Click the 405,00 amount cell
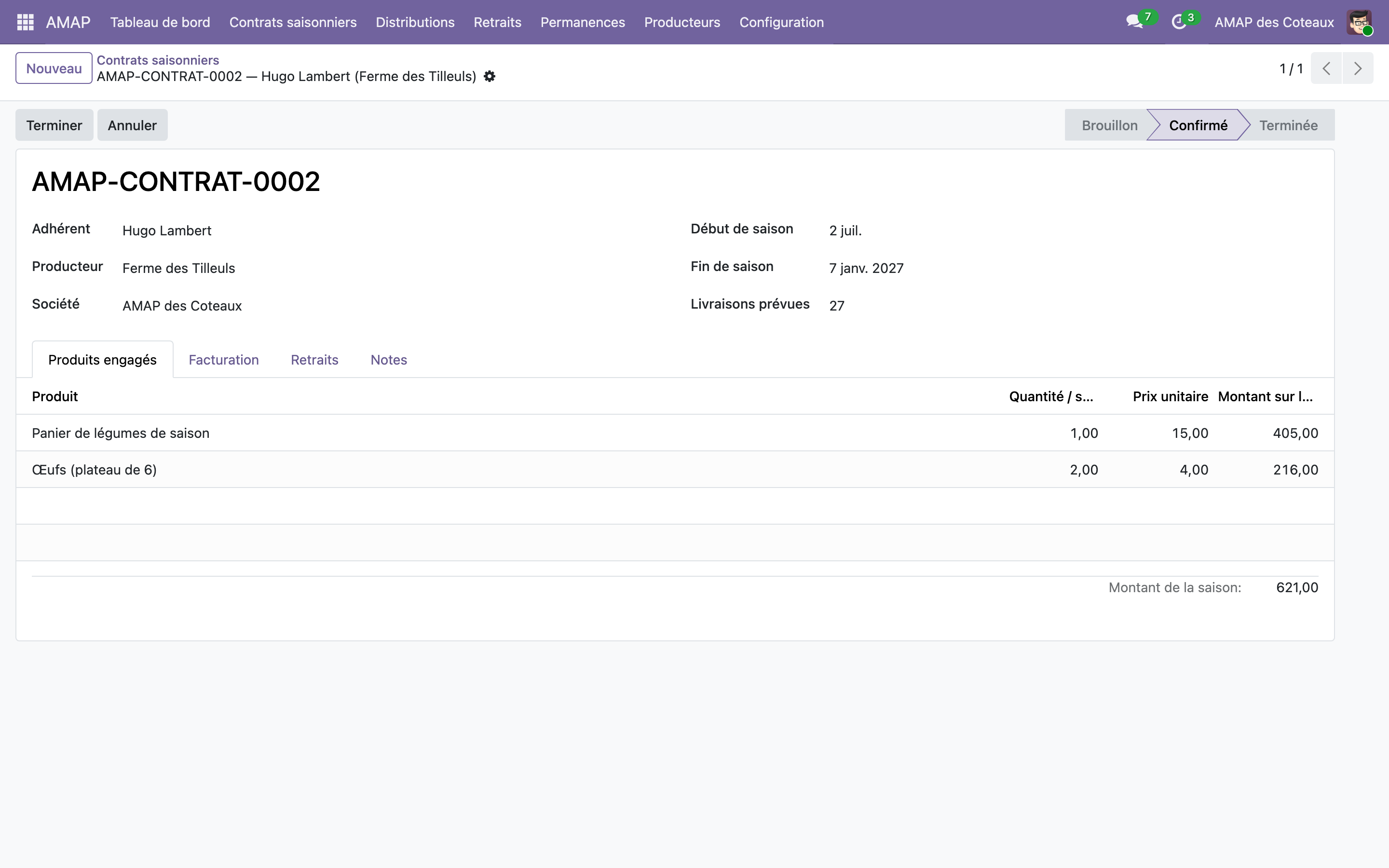1389x868 pixels. point(1295,433)
